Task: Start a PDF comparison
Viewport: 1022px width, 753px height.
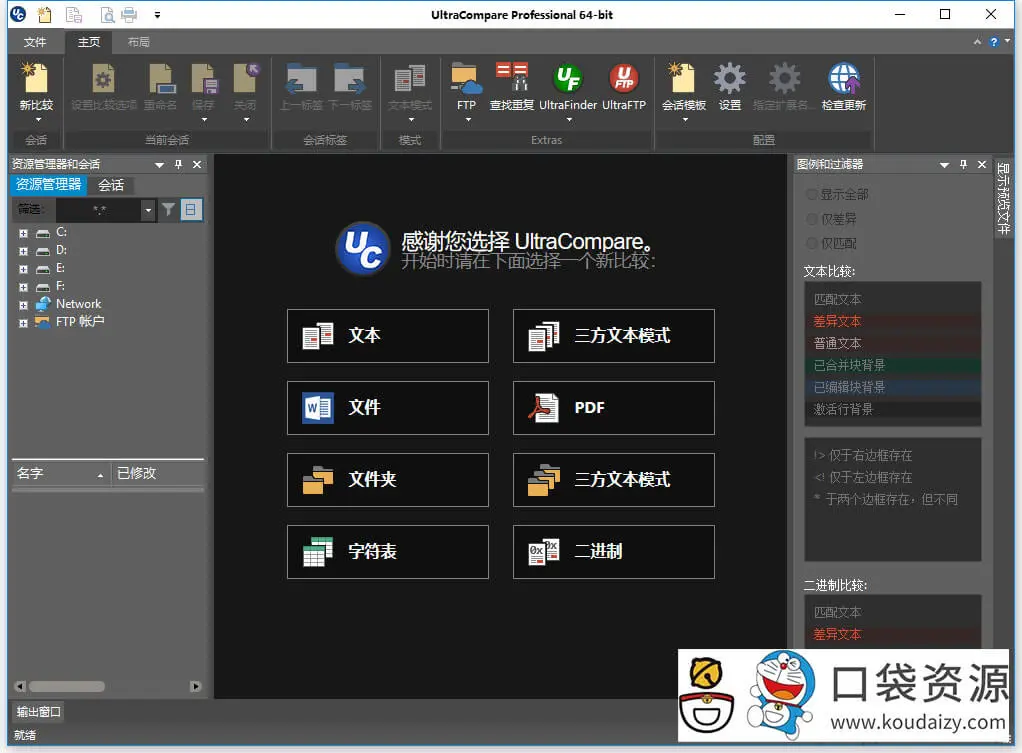Action: coord(613,408)
